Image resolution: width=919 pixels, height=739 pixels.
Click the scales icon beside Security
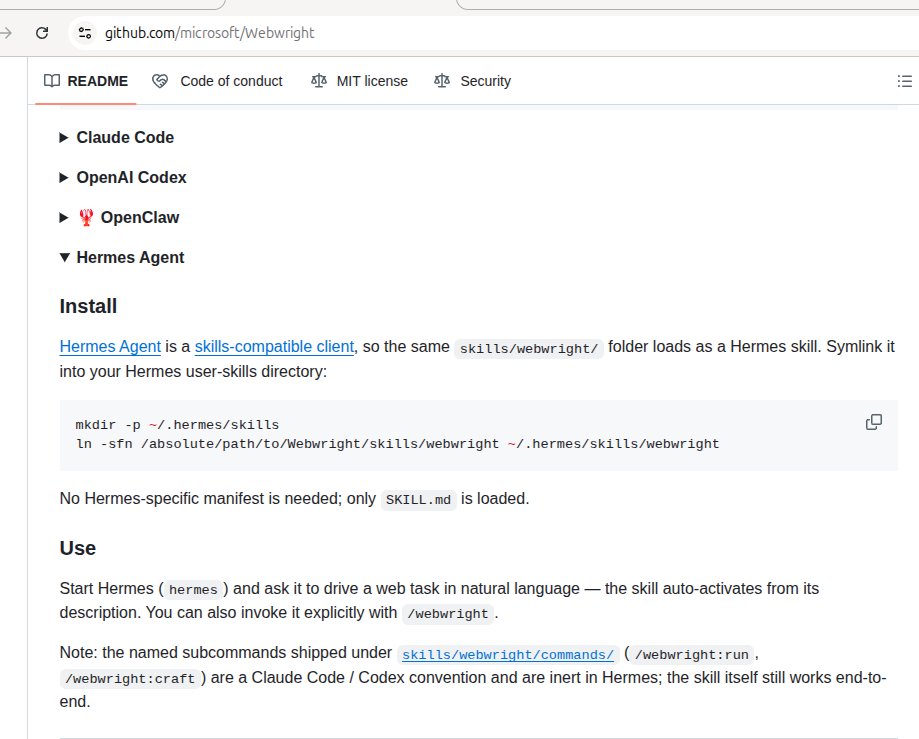442,81
